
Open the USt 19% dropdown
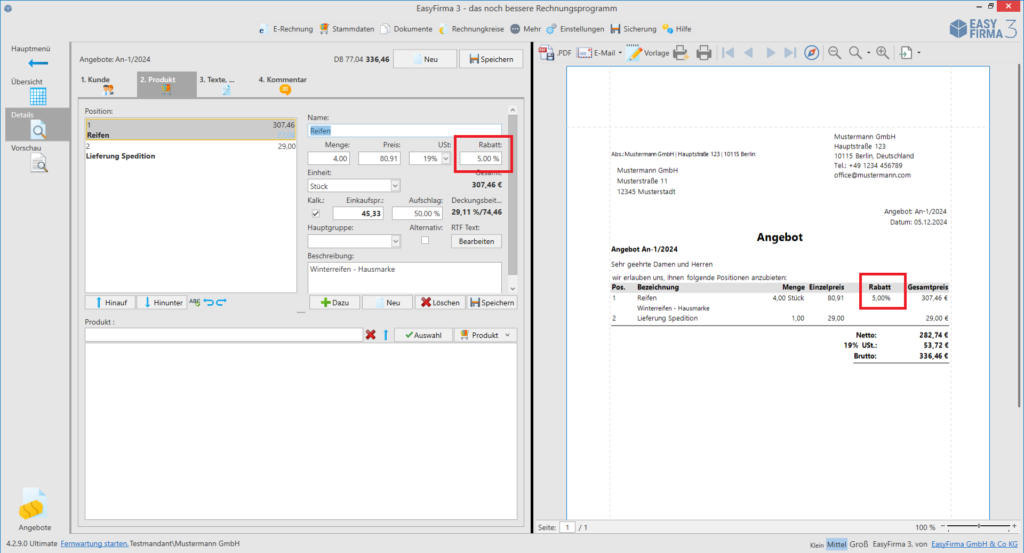445,159
